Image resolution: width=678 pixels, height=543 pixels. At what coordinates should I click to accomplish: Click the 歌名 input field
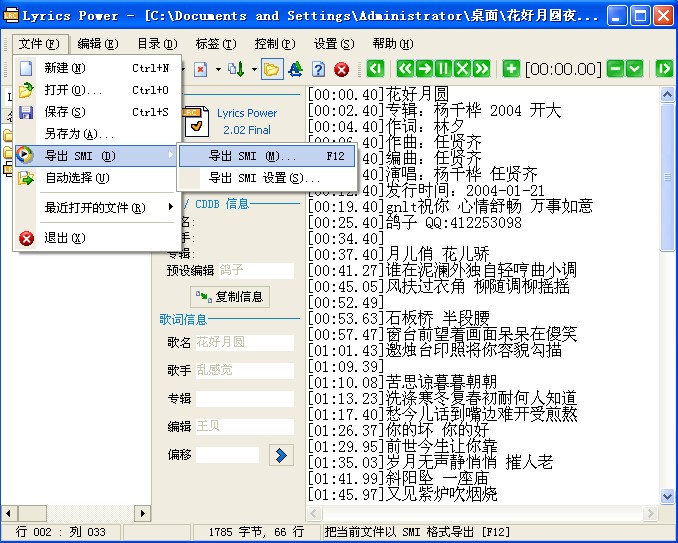coord(244,341)
